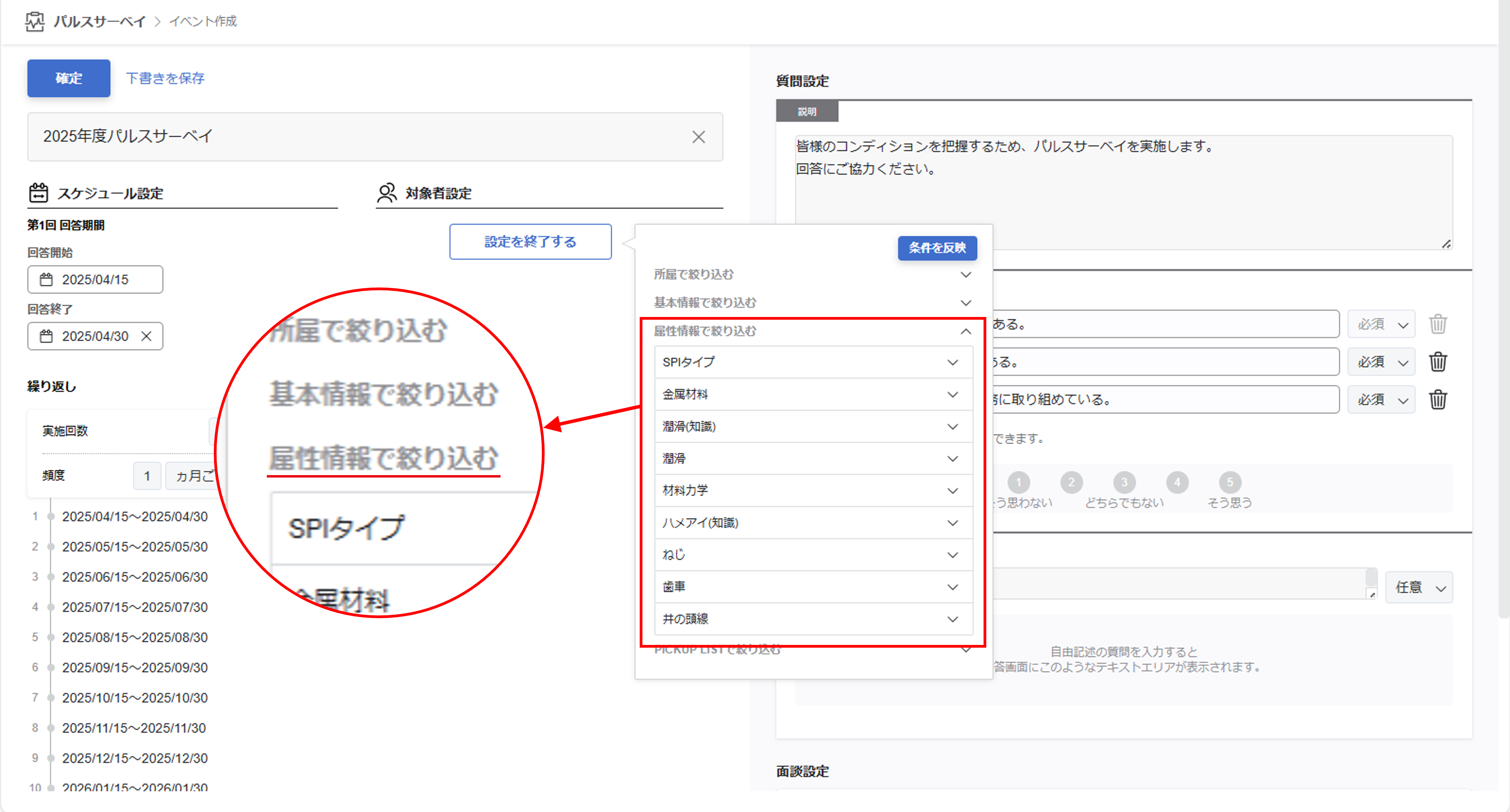This screenshot has height=812, width=1510.
Task: Select rating option 4
Action: click(x=1177, y=482)
